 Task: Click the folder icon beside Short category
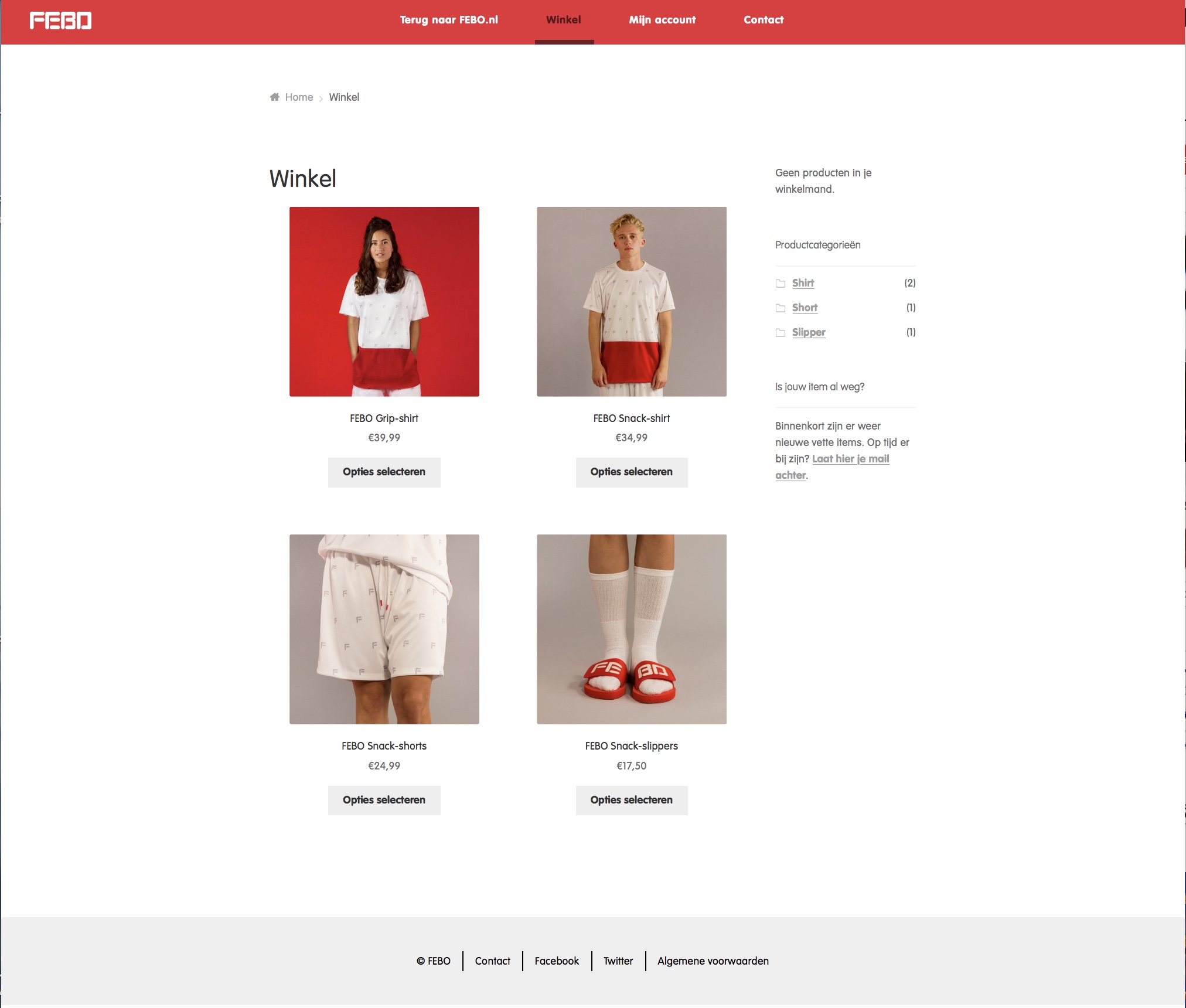tap(781, 308)
